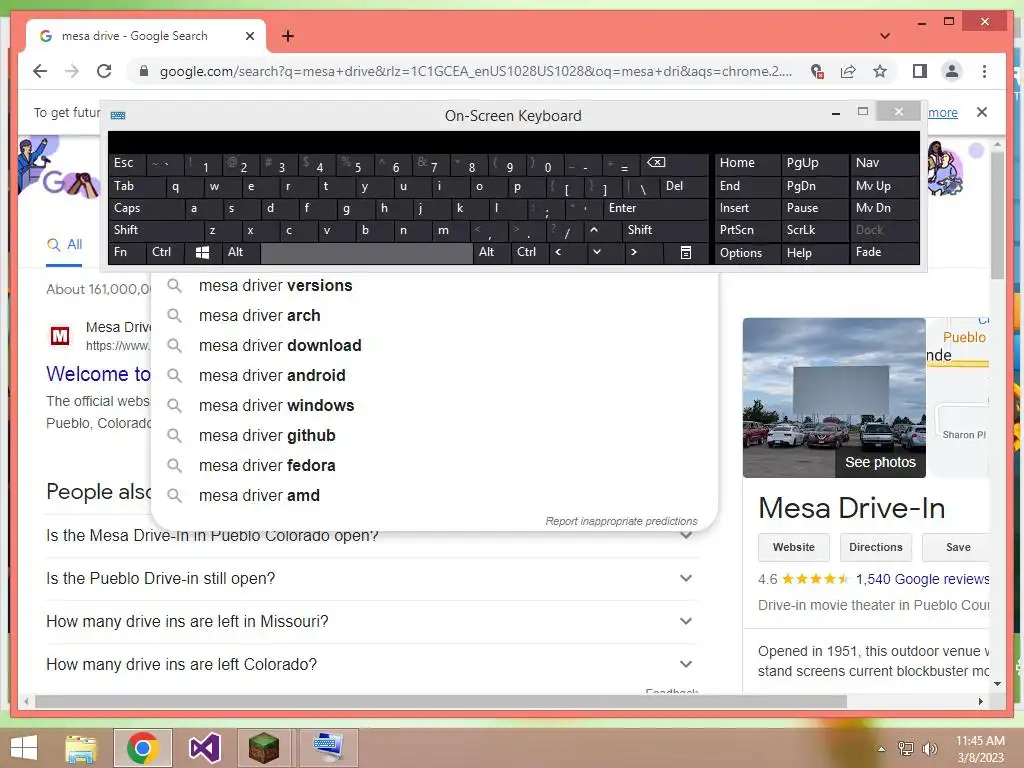The image size is (1024, 768).
Task: Open 1,540 Google reviews link
Action: click(923, 579)
